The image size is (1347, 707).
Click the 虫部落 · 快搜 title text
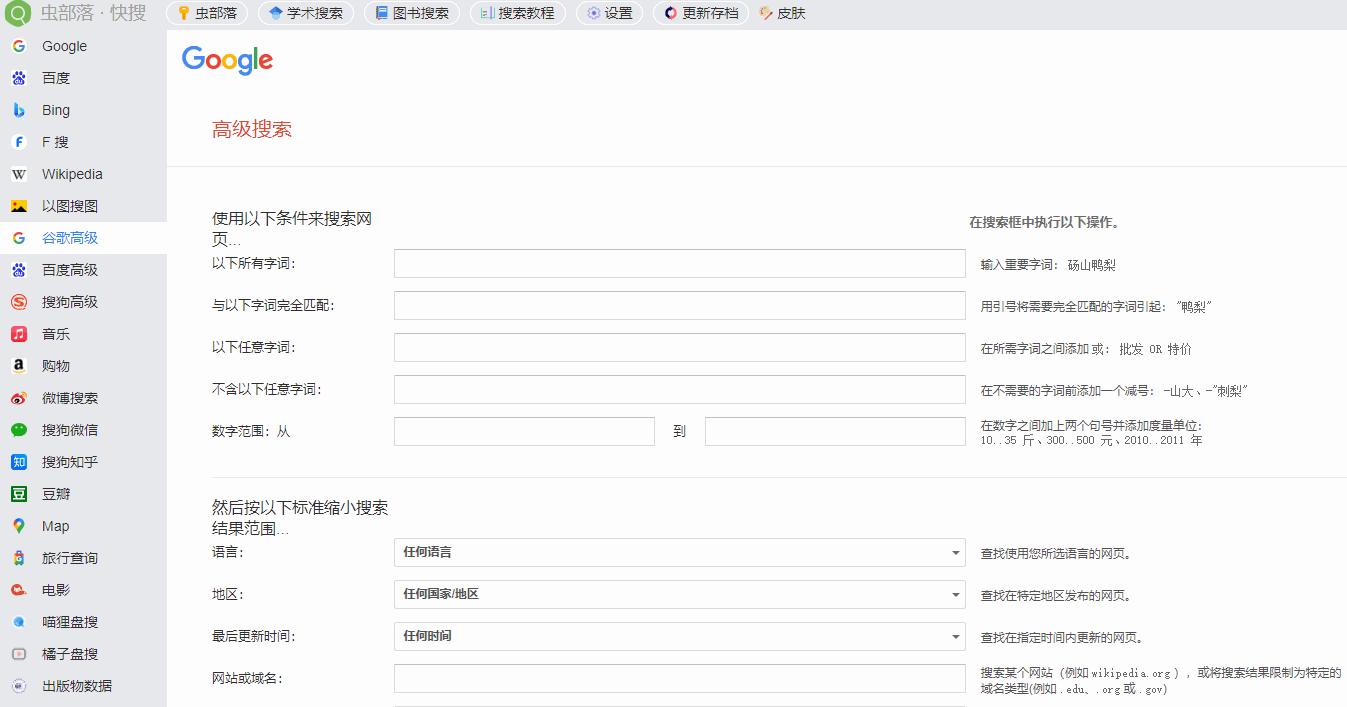tap(93, 14)
